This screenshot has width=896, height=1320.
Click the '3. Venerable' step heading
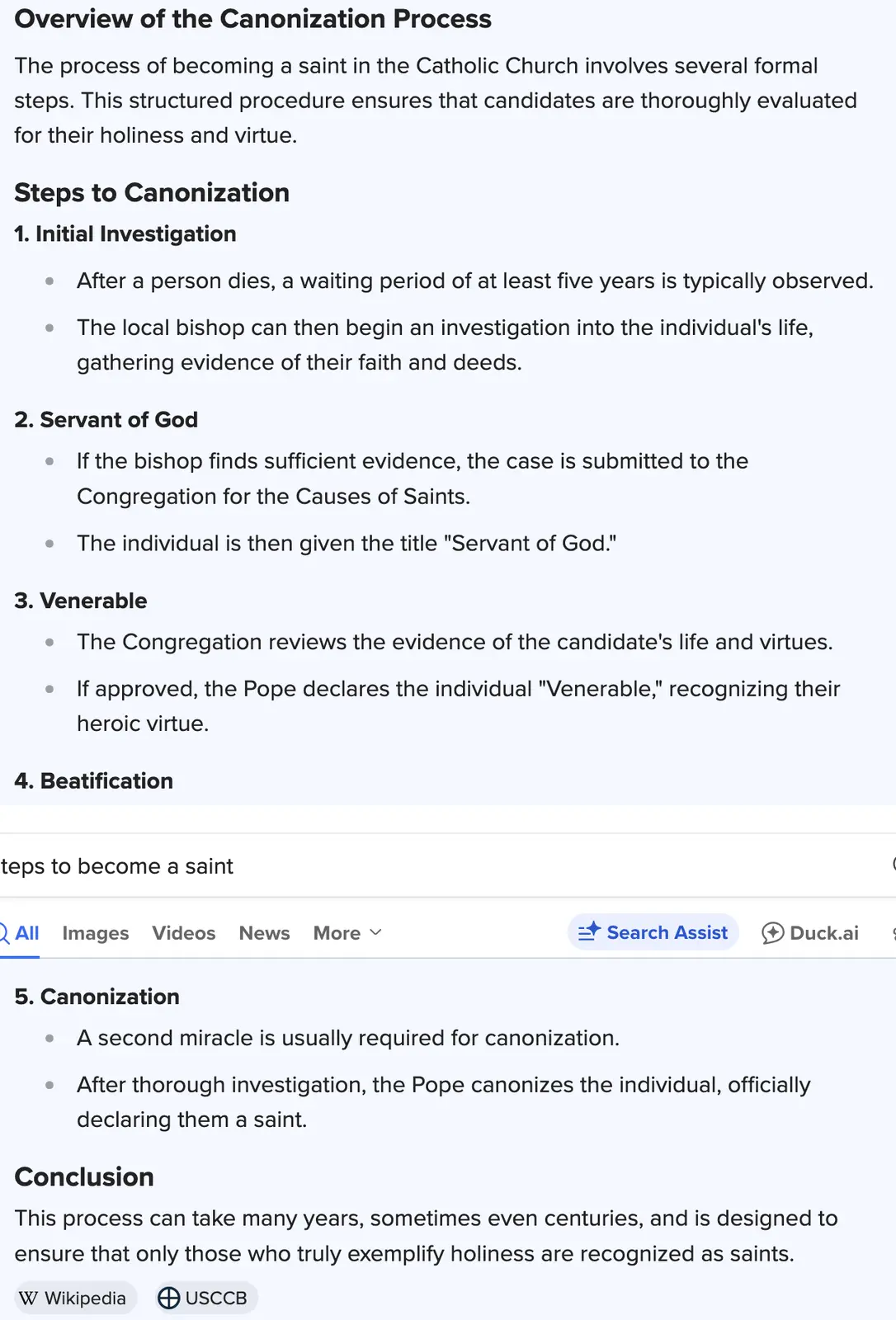(81, 601)
